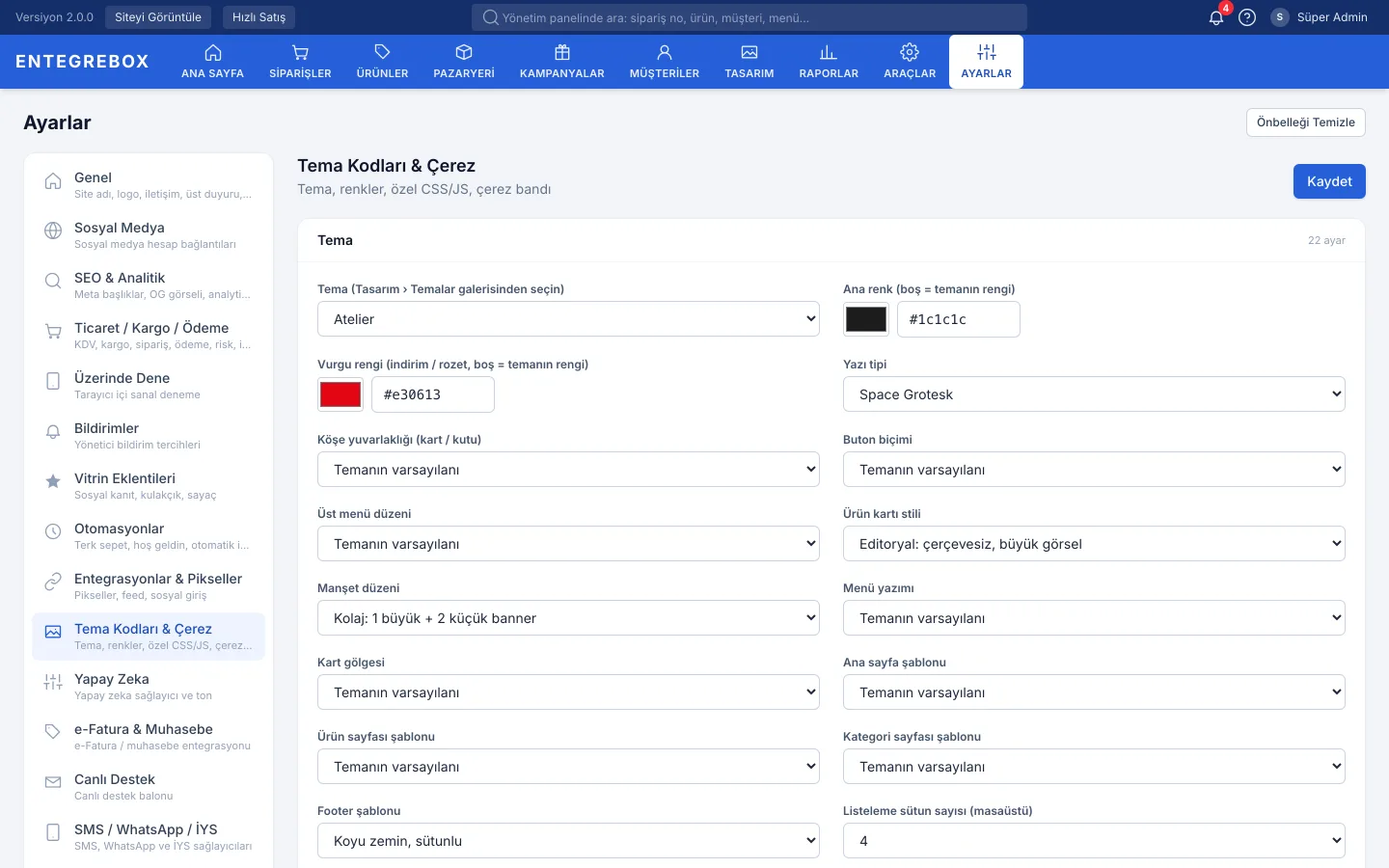The height and width of the screenshot is (868, 1389).
Task: Select Yapay Zeka settings section
Action: point(149,687)
